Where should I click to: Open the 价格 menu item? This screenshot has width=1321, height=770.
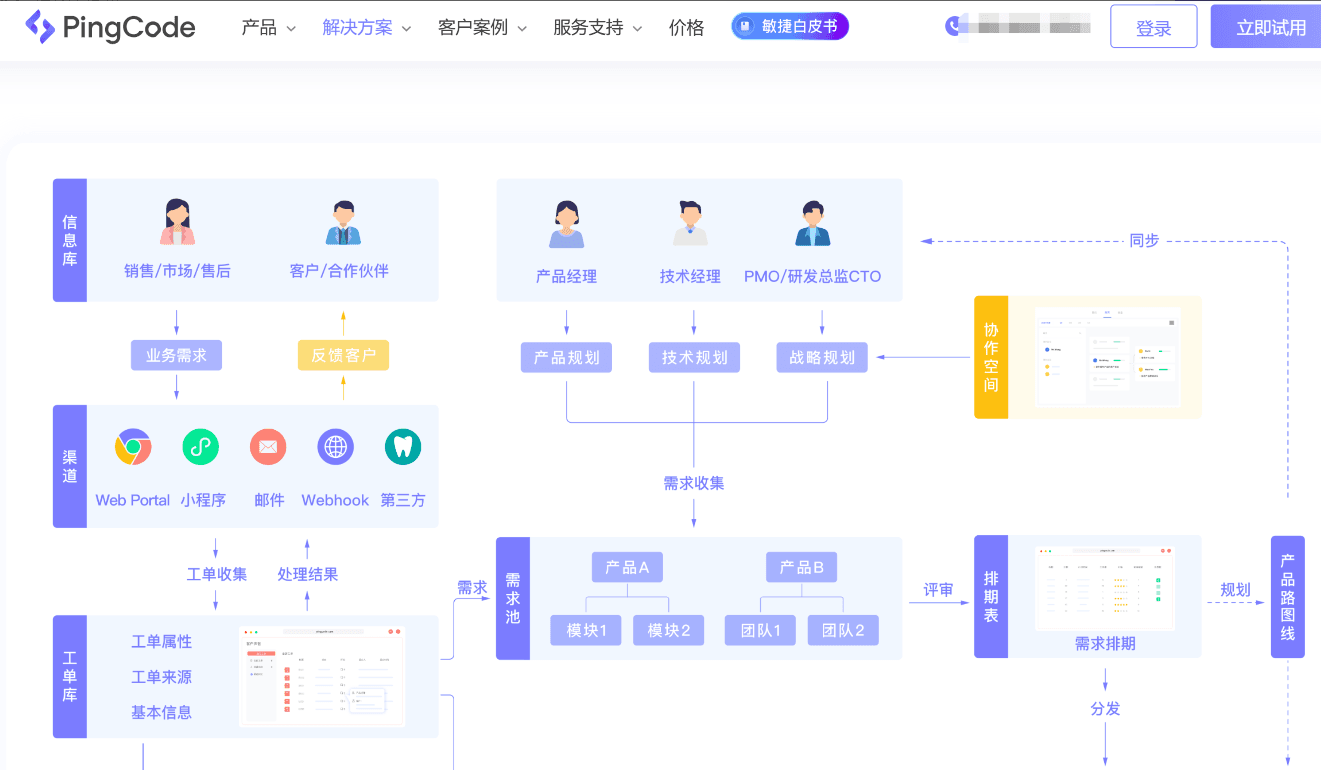(x=686, y=28)
